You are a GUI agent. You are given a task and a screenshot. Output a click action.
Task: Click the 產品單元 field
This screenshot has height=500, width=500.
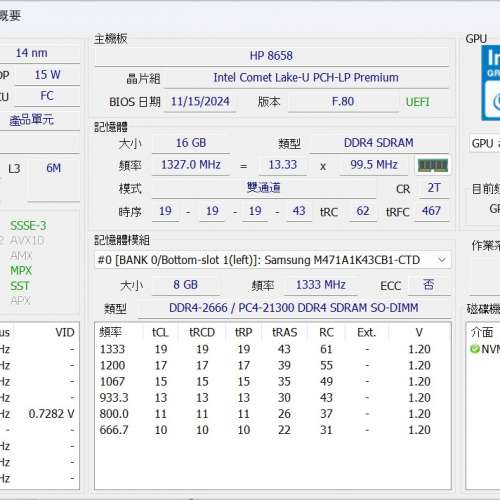[x=32, y=120]
